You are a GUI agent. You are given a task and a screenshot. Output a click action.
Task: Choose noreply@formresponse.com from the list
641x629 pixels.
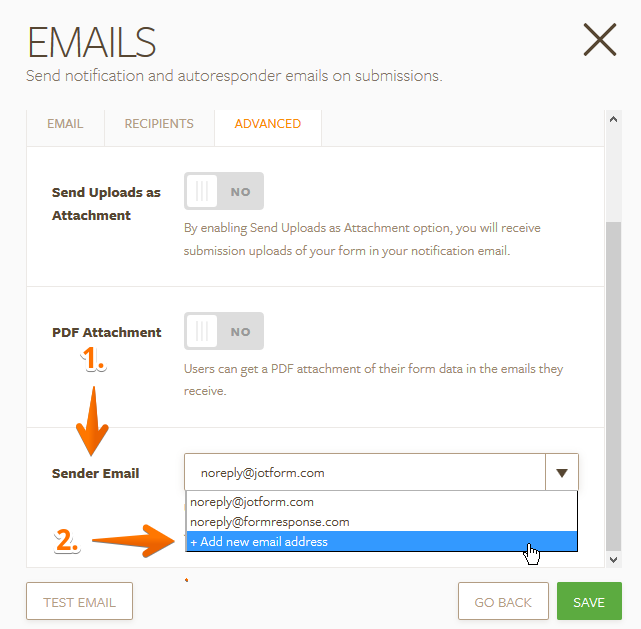(270, 522)
